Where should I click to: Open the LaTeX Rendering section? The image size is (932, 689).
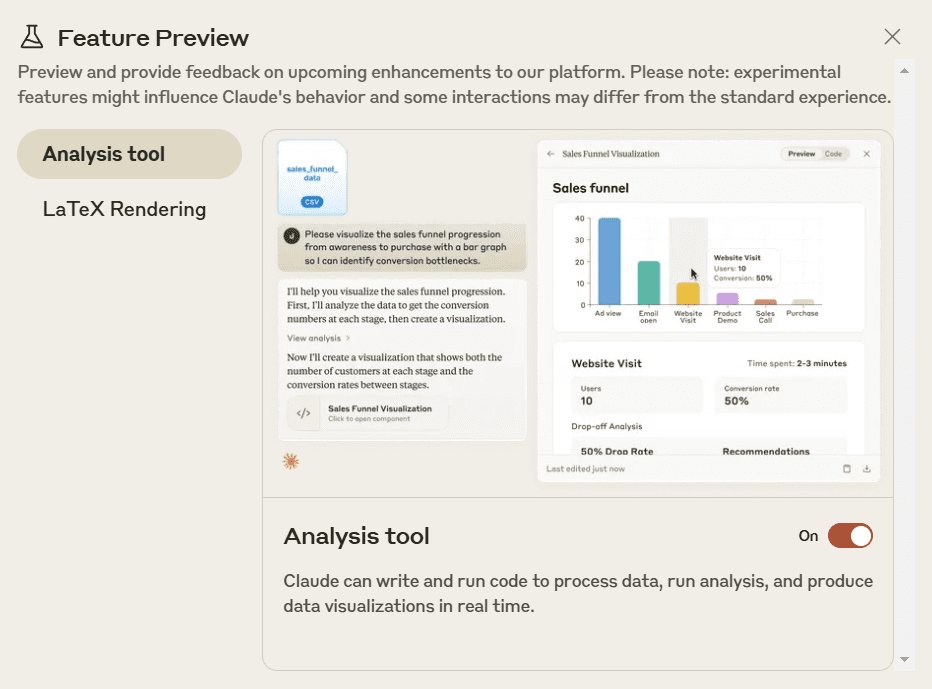124,209
